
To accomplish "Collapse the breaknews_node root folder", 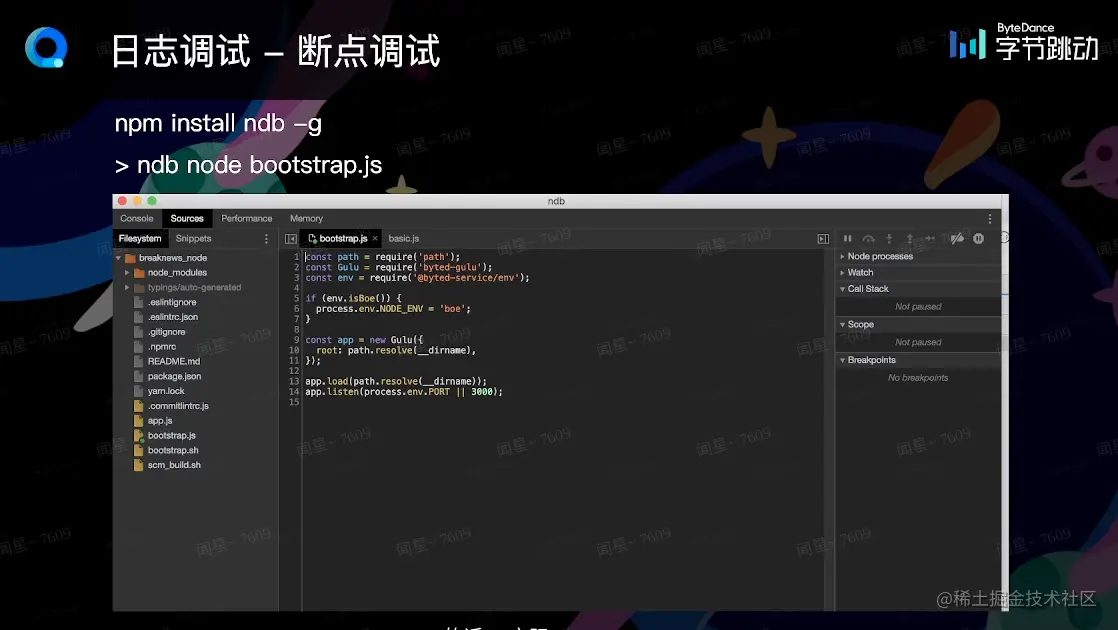I will coord(119,258).
